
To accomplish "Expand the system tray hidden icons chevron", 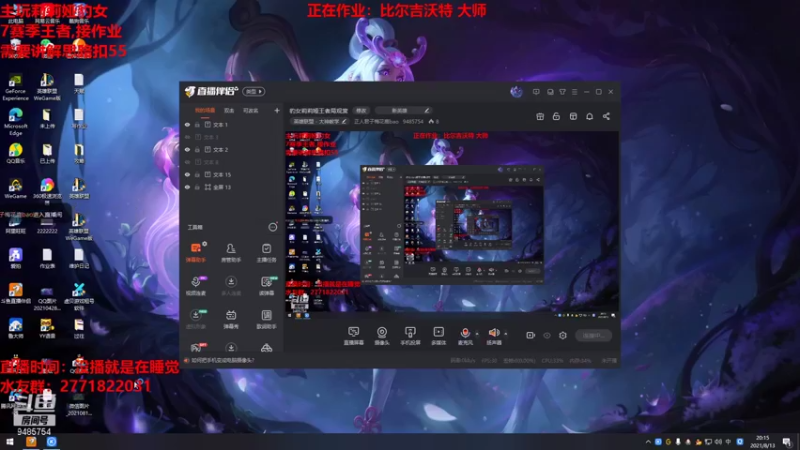I will [648, 442].
